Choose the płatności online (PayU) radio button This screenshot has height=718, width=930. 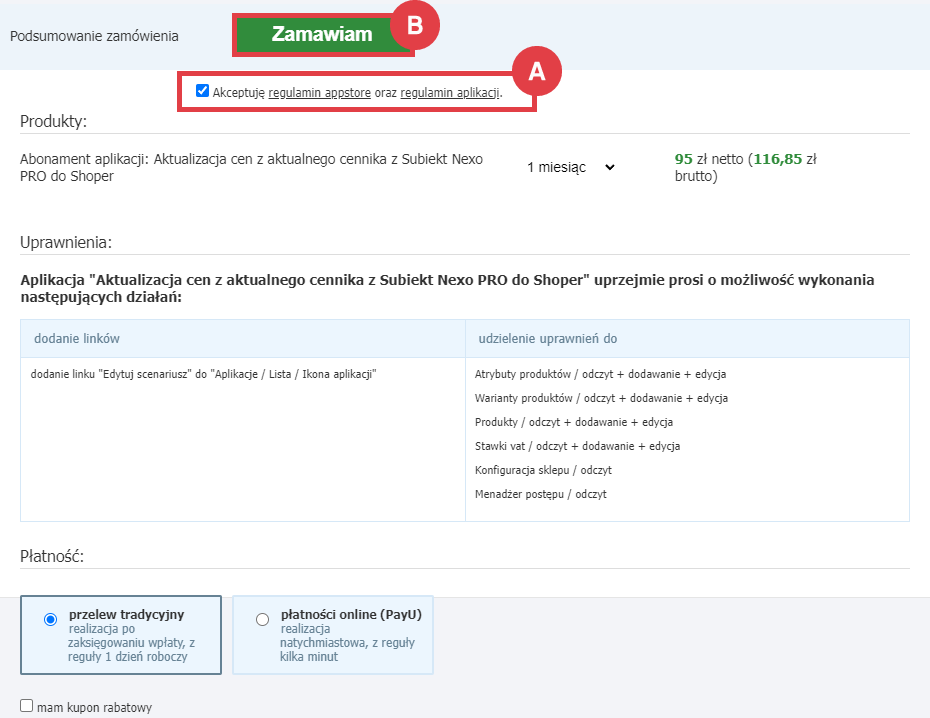tap(263, 620)
